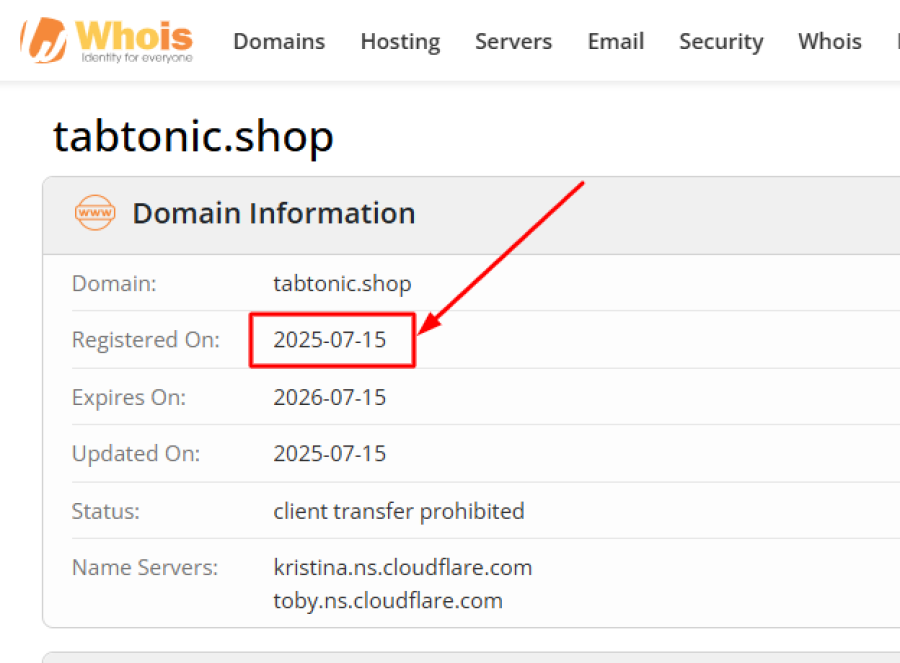Click the Registered On label
The height and width of the screenshot is (663, 900).
tap(146, 340)
